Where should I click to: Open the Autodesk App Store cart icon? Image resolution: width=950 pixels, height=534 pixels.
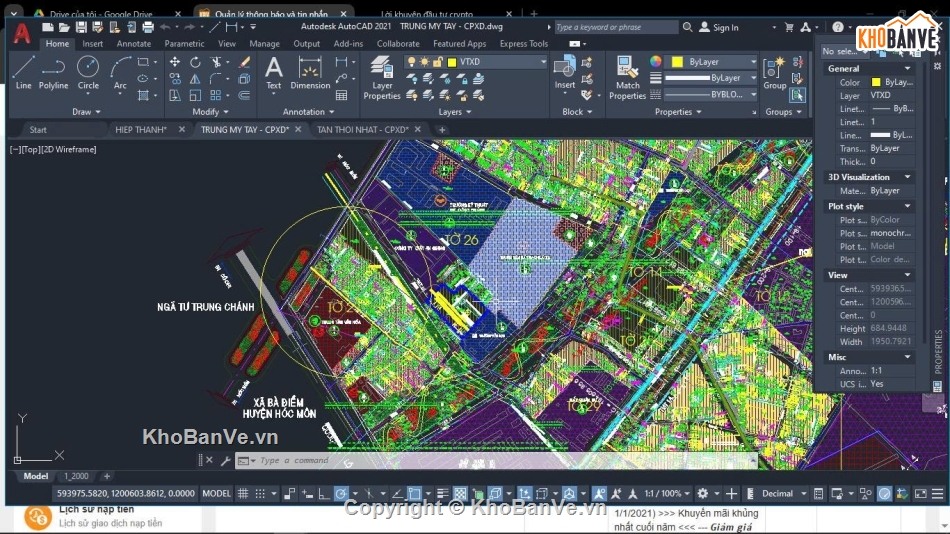pyautogui.click(x=789, y=27)
